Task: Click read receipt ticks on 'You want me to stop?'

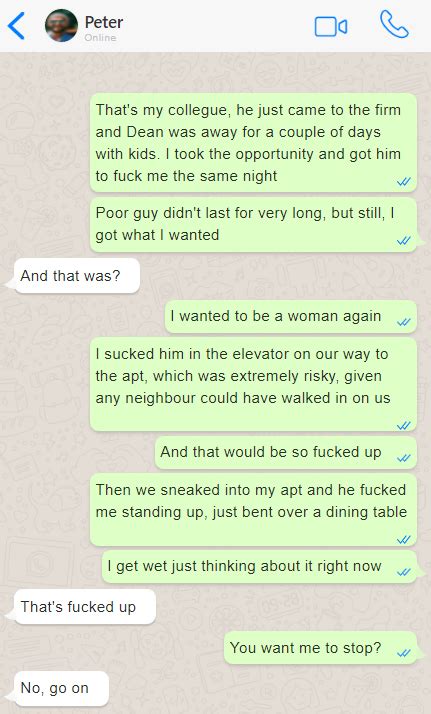Action: [404, 653]
